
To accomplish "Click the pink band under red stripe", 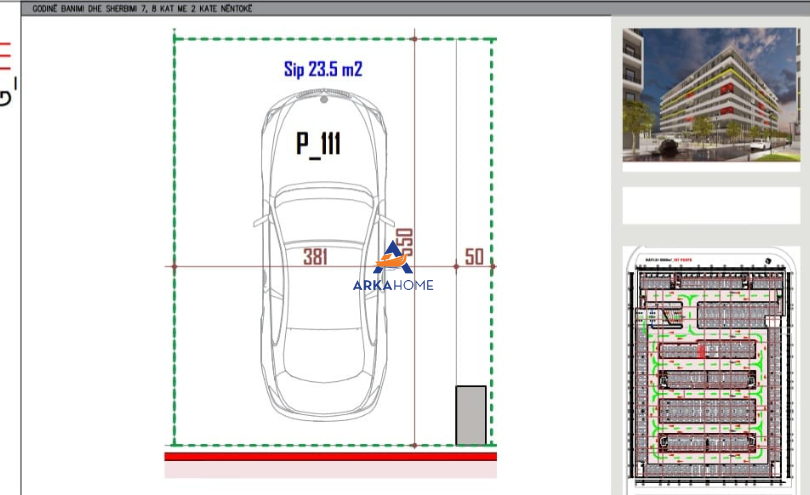I will pos(330,469).
